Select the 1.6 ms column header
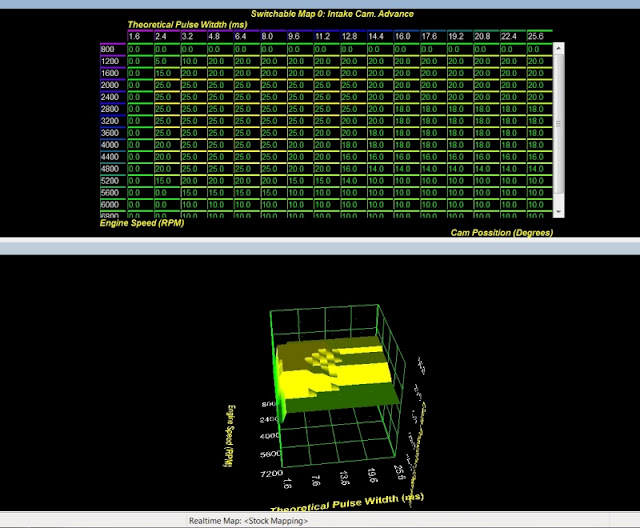 [140, 36]
